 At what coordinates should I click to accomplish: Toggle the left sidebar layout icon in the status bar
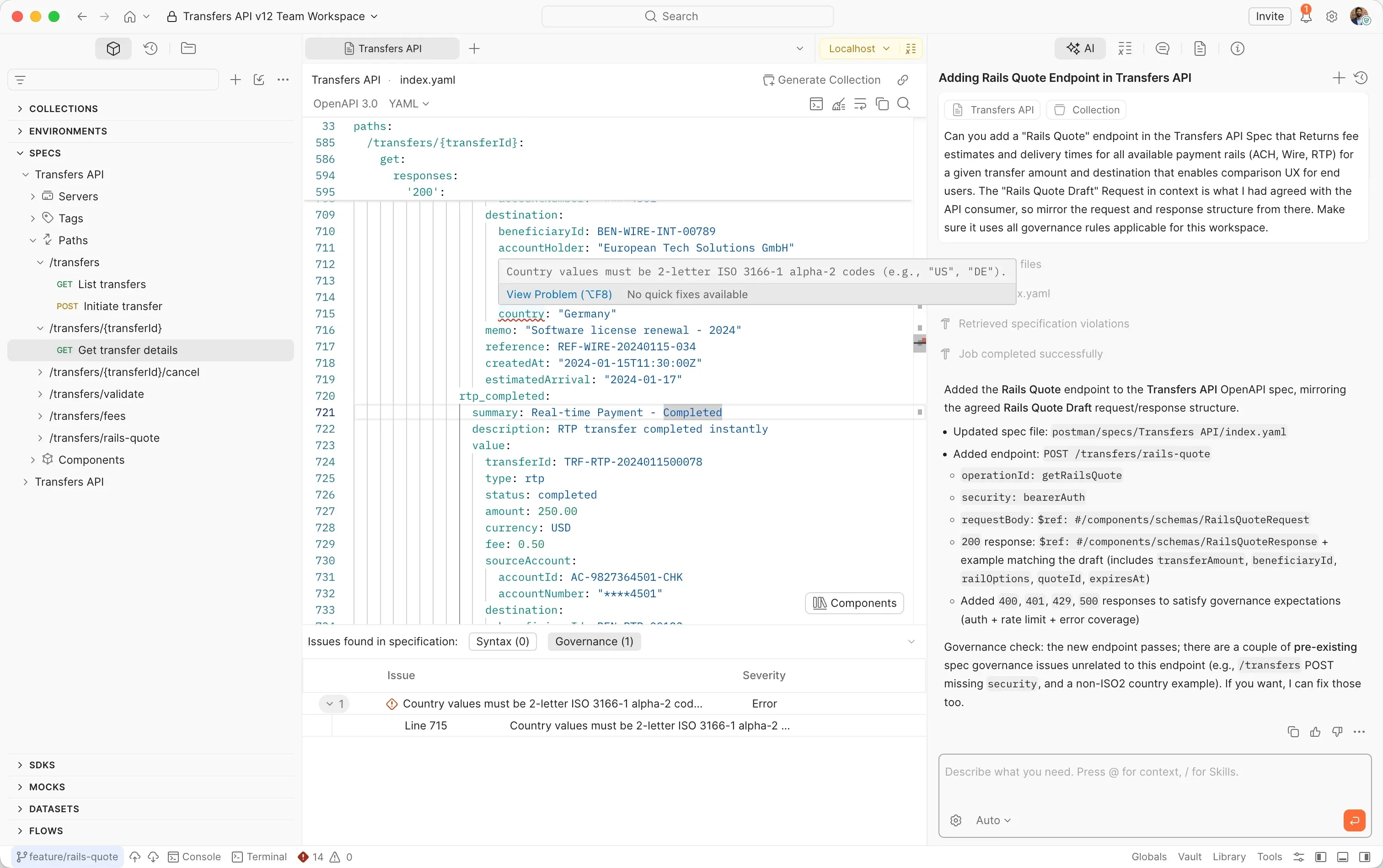click(x=1320, y=857)
